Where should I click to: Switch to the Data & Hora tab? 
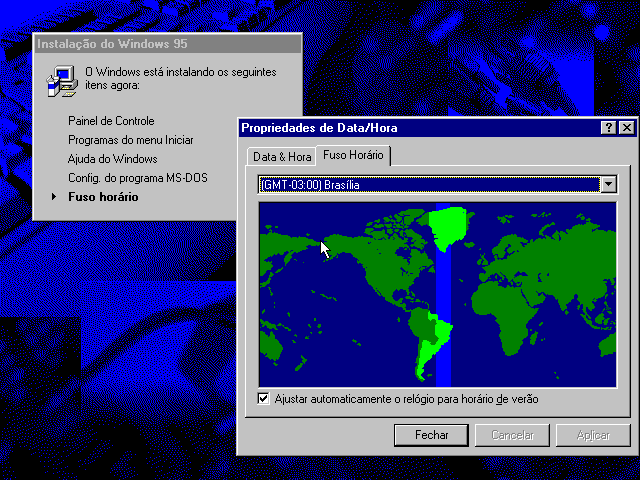[x=282, y=157]
